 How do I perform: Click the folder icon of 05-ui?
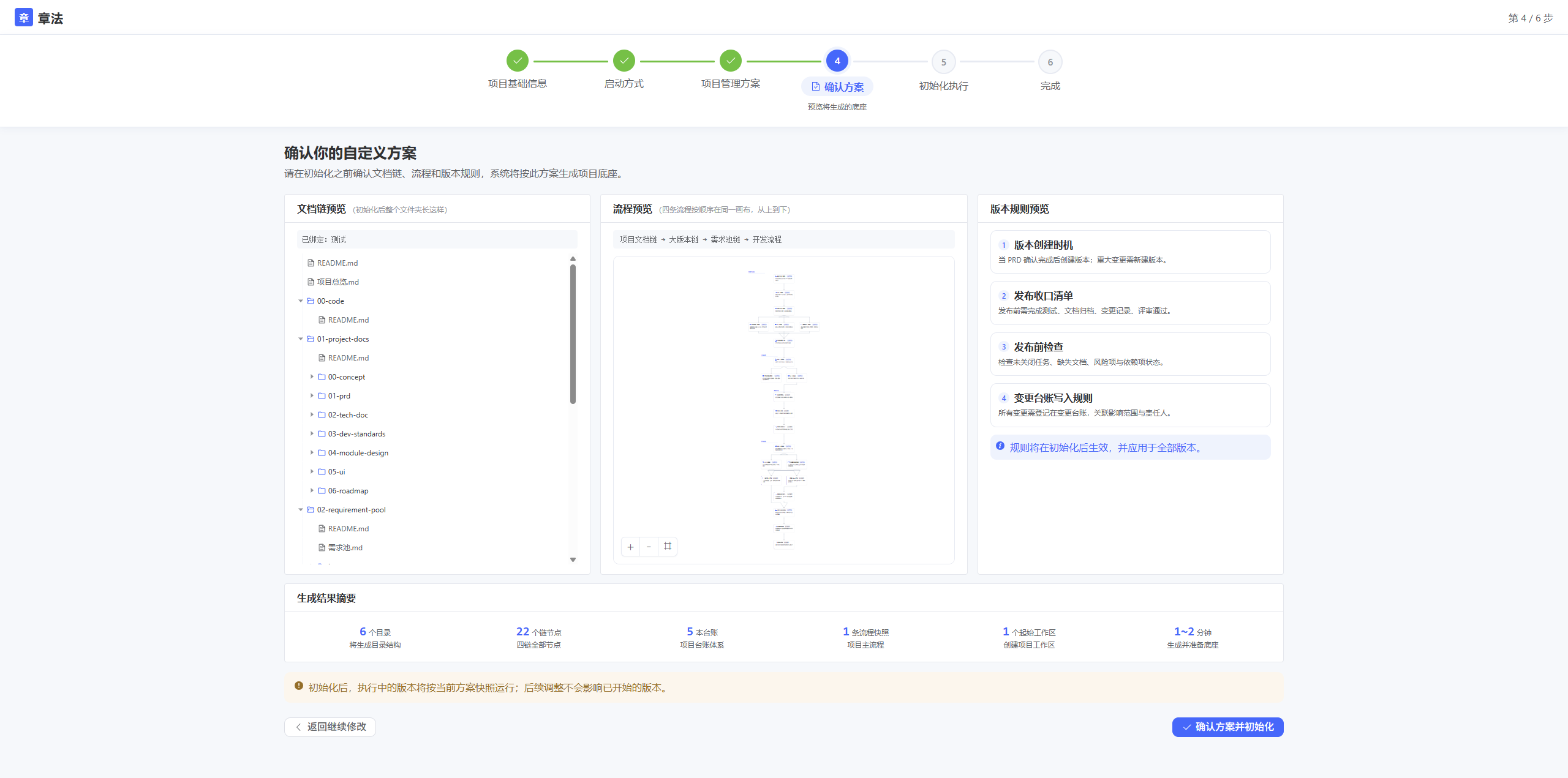point(322,472)
